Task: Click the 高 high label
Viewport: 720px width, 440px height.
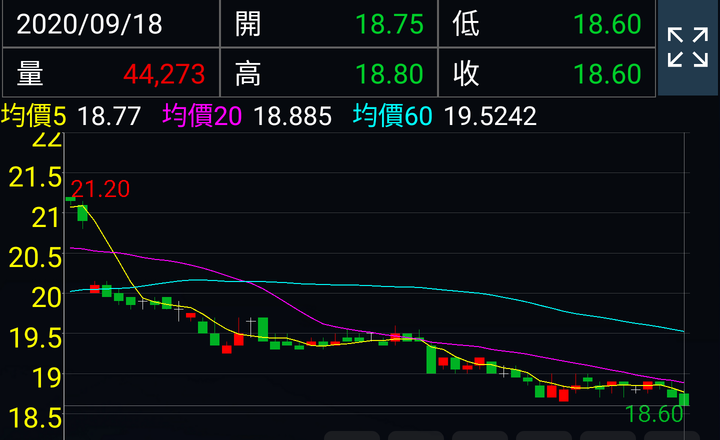Action: coord(248,74)
